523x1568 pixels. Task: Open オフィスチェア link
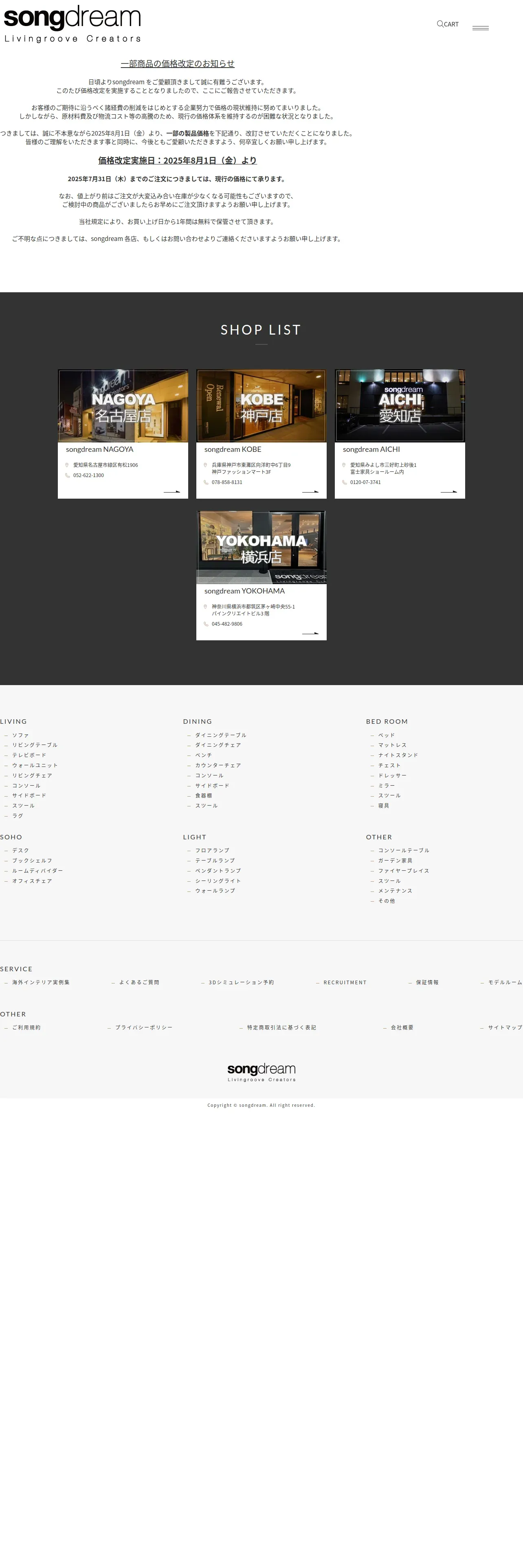click(x=32, y=881)
